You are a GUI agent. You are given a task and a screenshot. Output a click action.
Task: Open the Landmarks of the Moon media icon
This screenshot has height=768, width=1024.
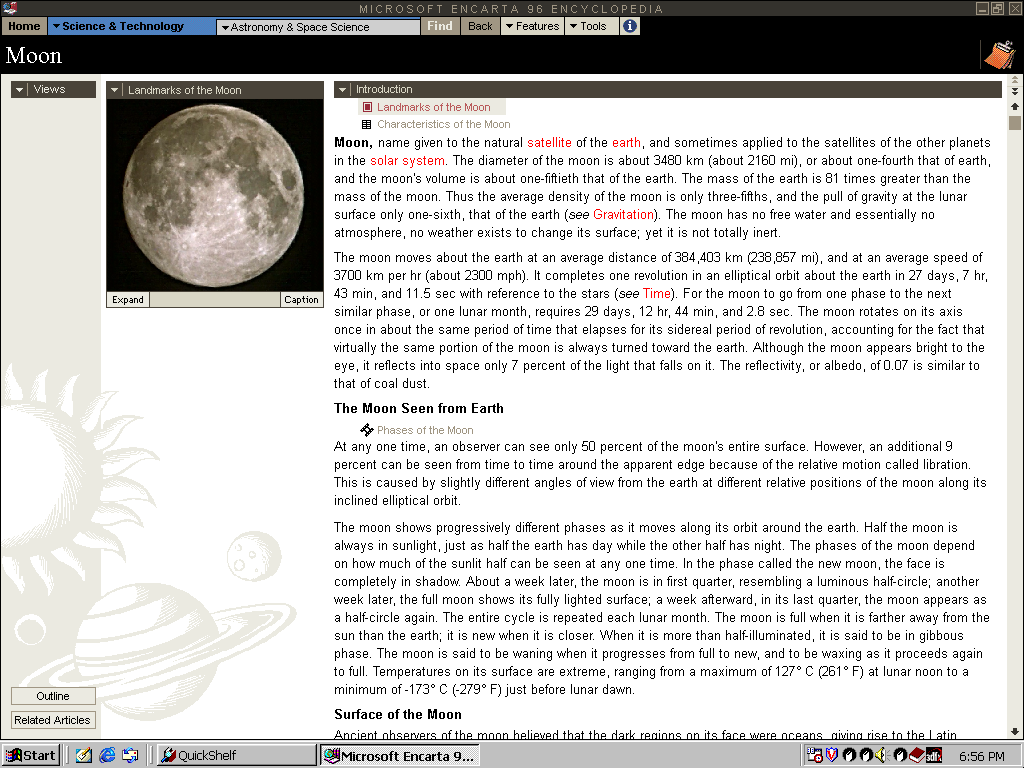[367, 107]
